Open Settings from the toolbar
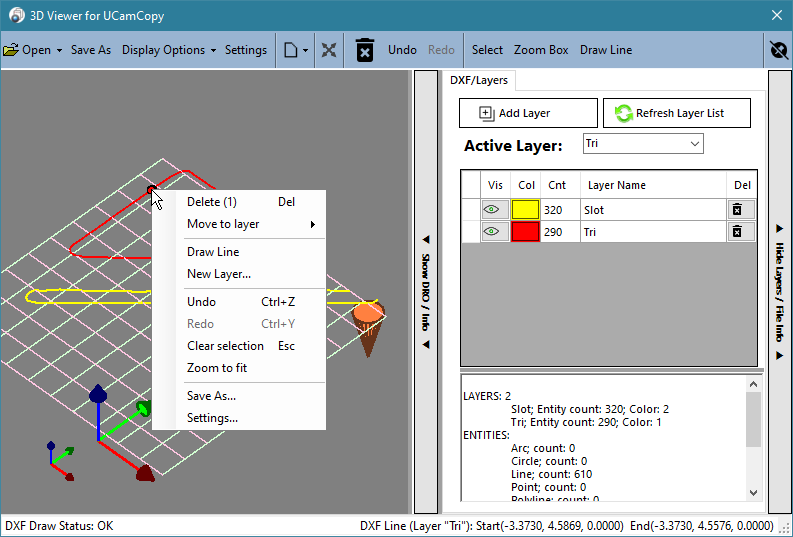 pyautogui.click(x=246, y=50)
